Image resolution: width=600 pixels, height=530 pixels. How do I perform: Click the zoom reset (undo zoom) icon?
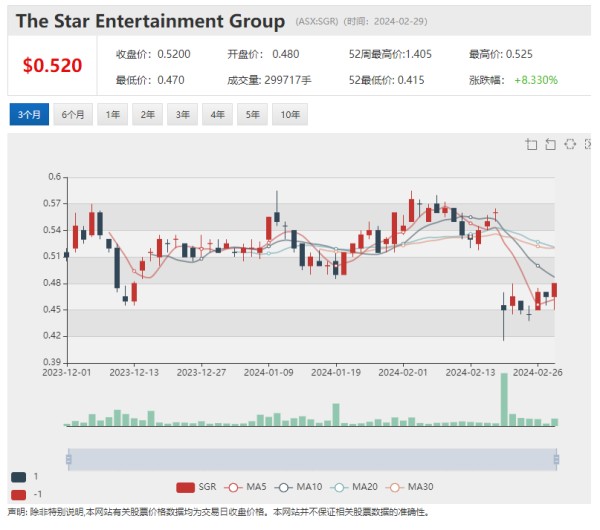(x=550, y=144)
